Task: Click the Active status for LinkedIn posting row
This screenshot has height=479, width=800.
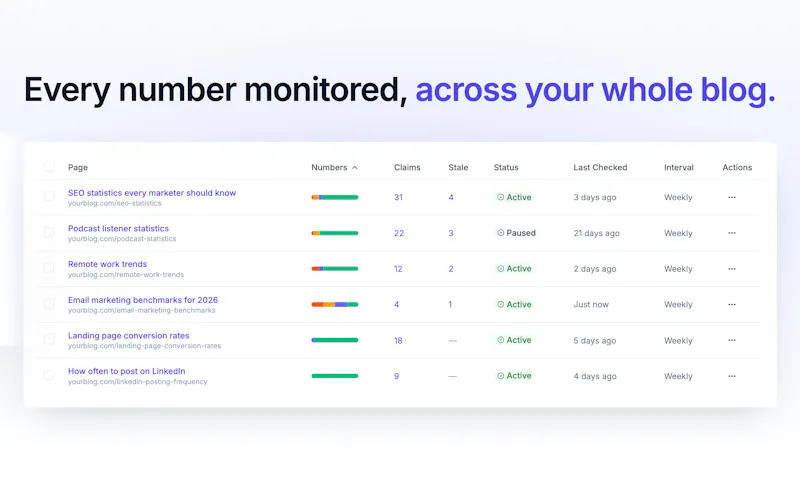Action: click(x=514, y=376)
